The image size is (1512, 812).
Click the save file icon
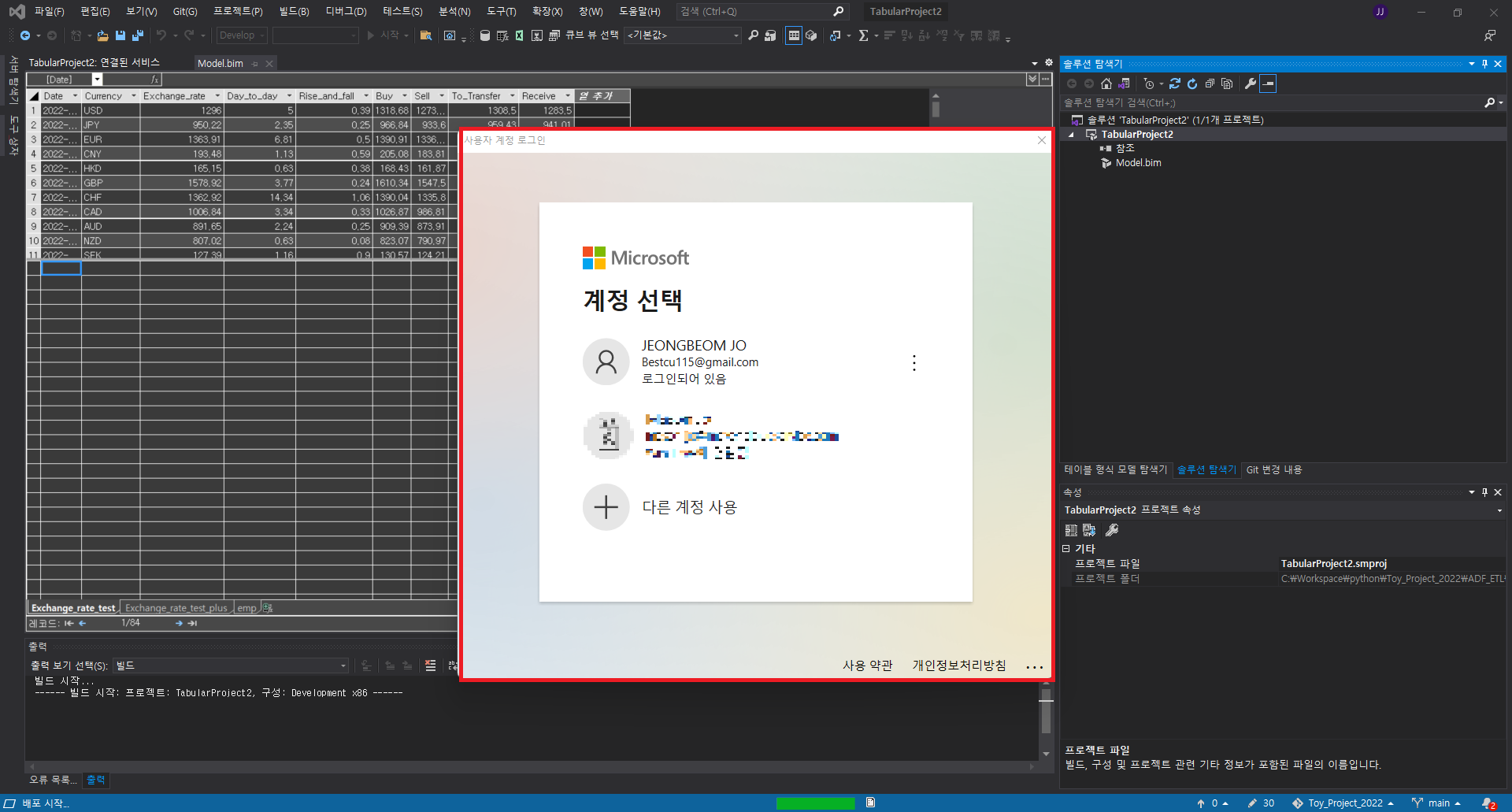(120, 35)
